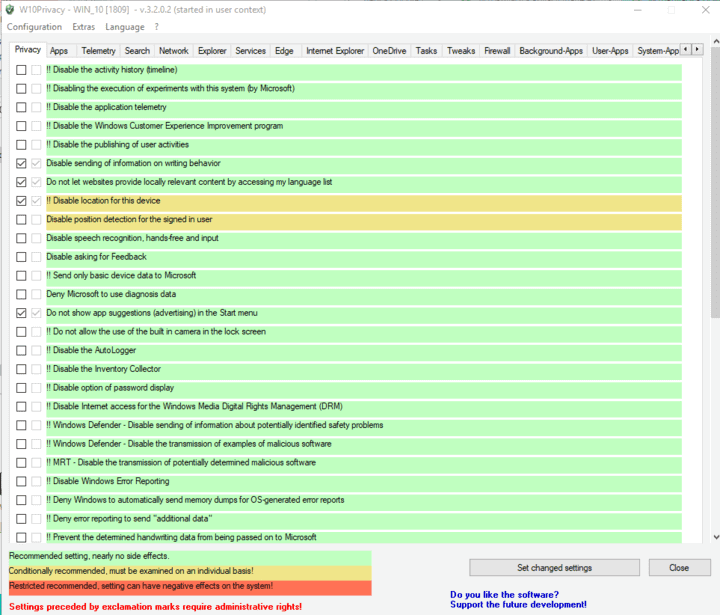This screenshot has width=720, height=615.
Task: Open the Extras menu
Action: pos(84,27)
